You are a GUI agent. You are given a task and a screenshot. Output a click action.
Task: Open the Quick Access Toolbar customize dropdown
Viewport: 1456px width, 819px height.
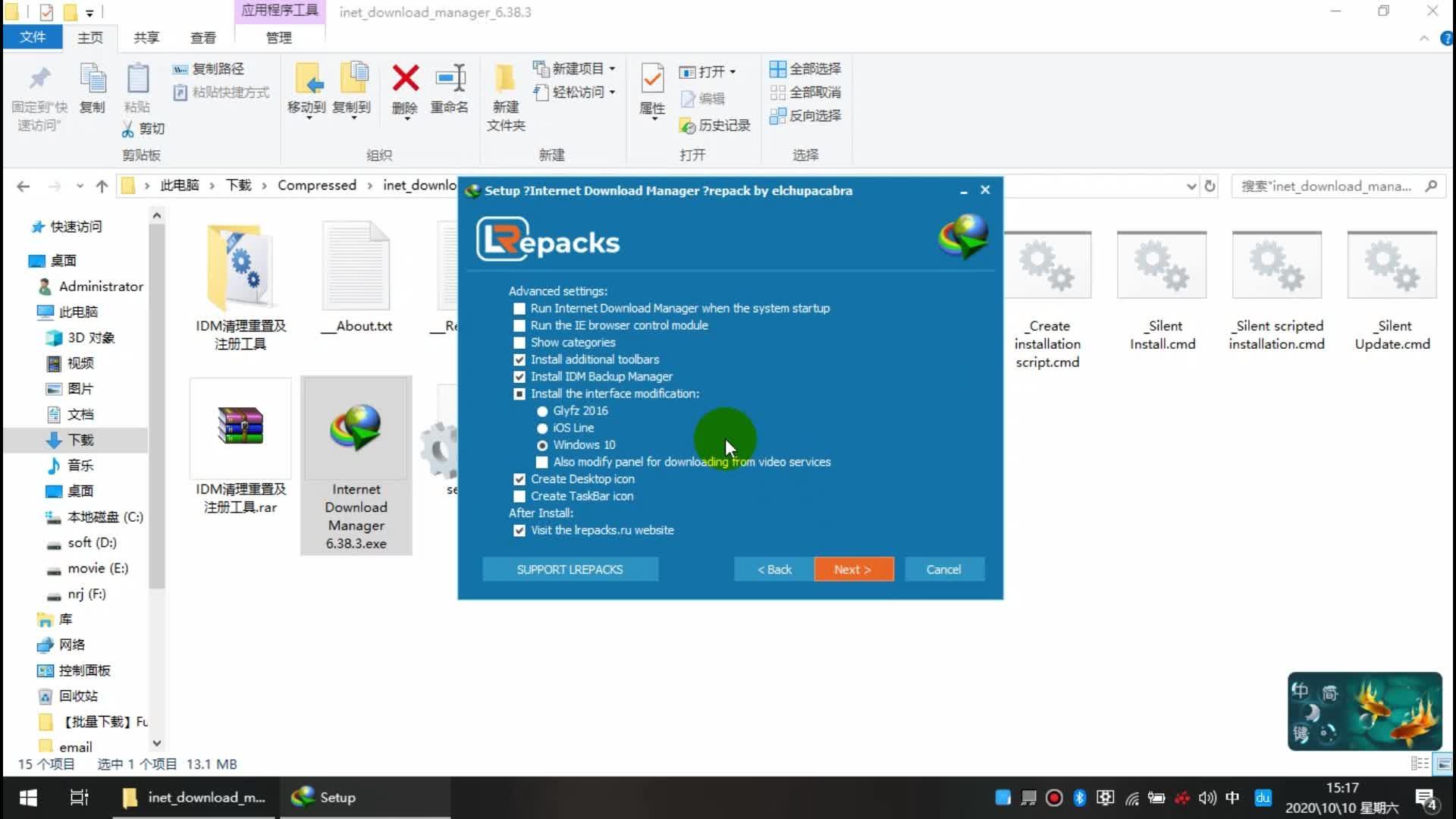[x=89, y=13]
